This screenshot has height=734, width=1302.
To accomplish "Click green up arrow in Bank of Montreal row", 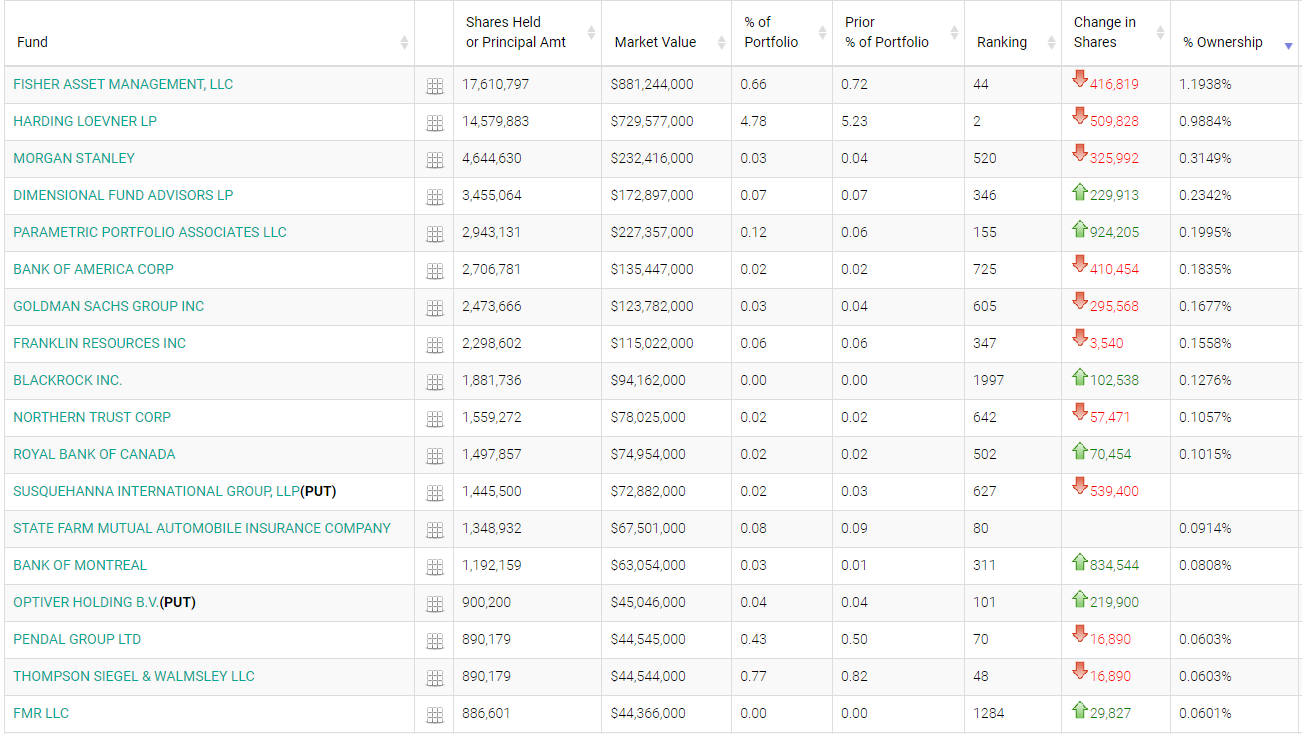I will pyautogui.click(x=1079, y=561).
